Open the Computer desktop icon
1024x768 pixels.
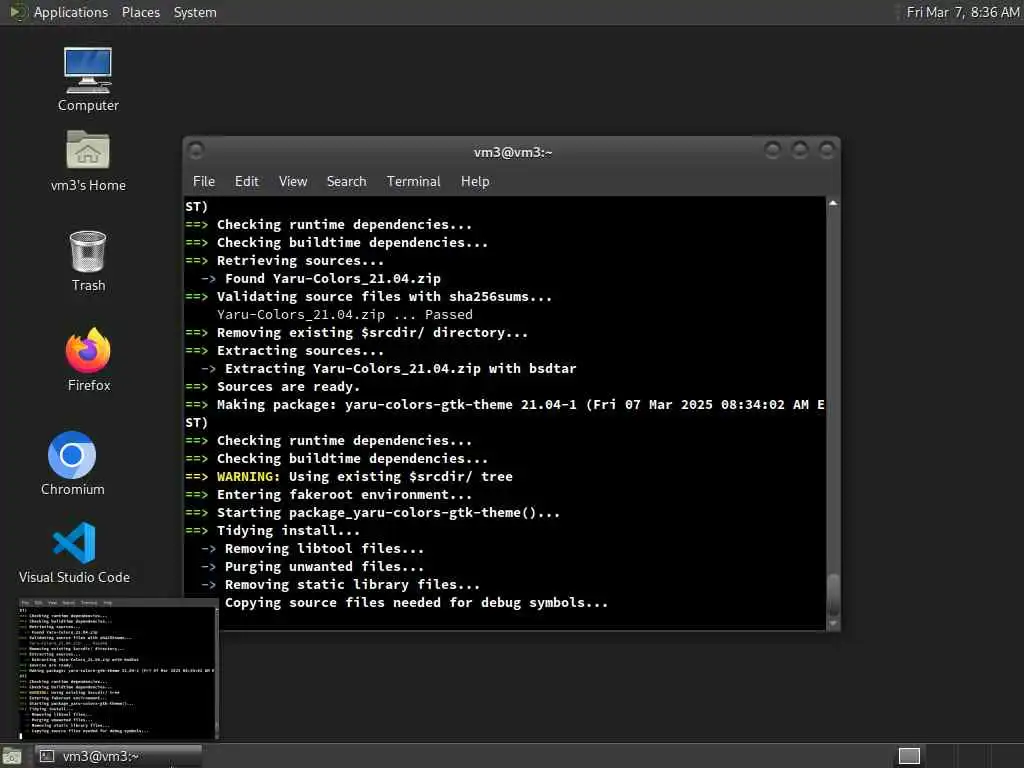click(88, 78)
